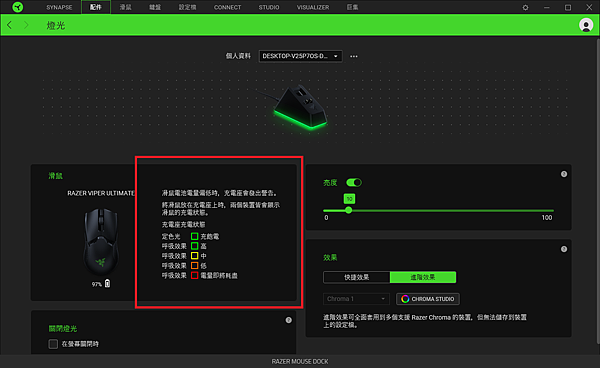Click the brightness slider handle

[x=349, y=210]
